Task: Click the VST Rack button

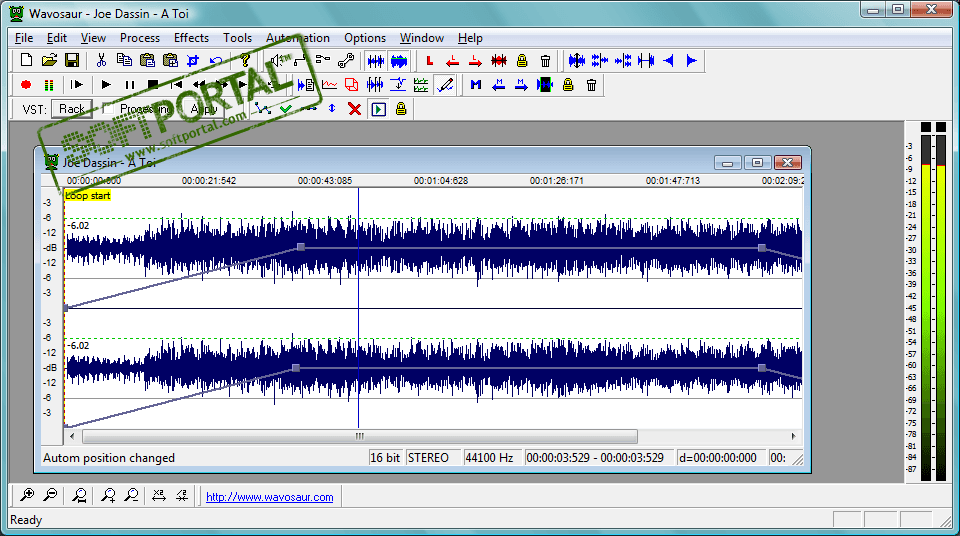Action: [72, 109]
